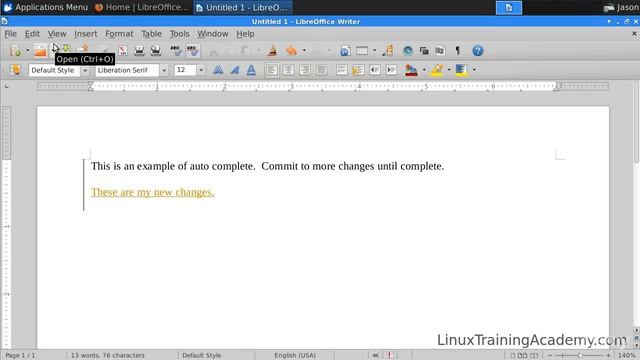The height and width of the screenshot is (360, 640).
Task: Click the Export as PDF icon
Action: tap(123, 51)
